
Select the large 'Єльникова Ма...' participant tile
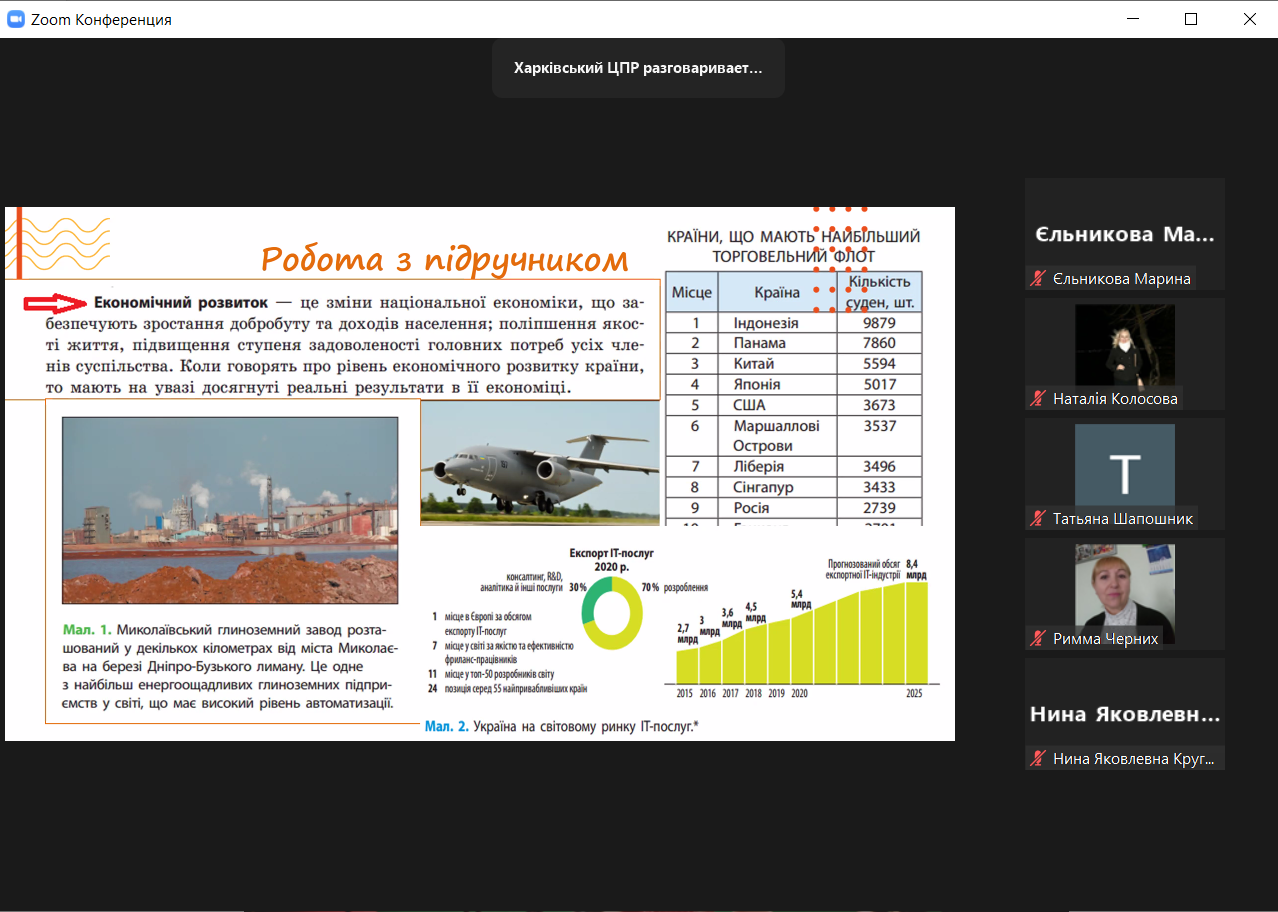tap(1125, 234)
